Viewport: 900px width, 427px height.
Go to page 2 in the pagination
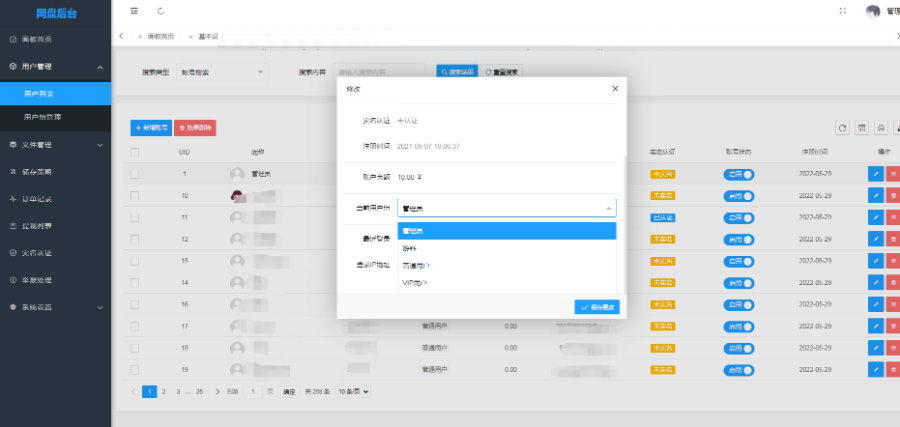tap(163, 392)
